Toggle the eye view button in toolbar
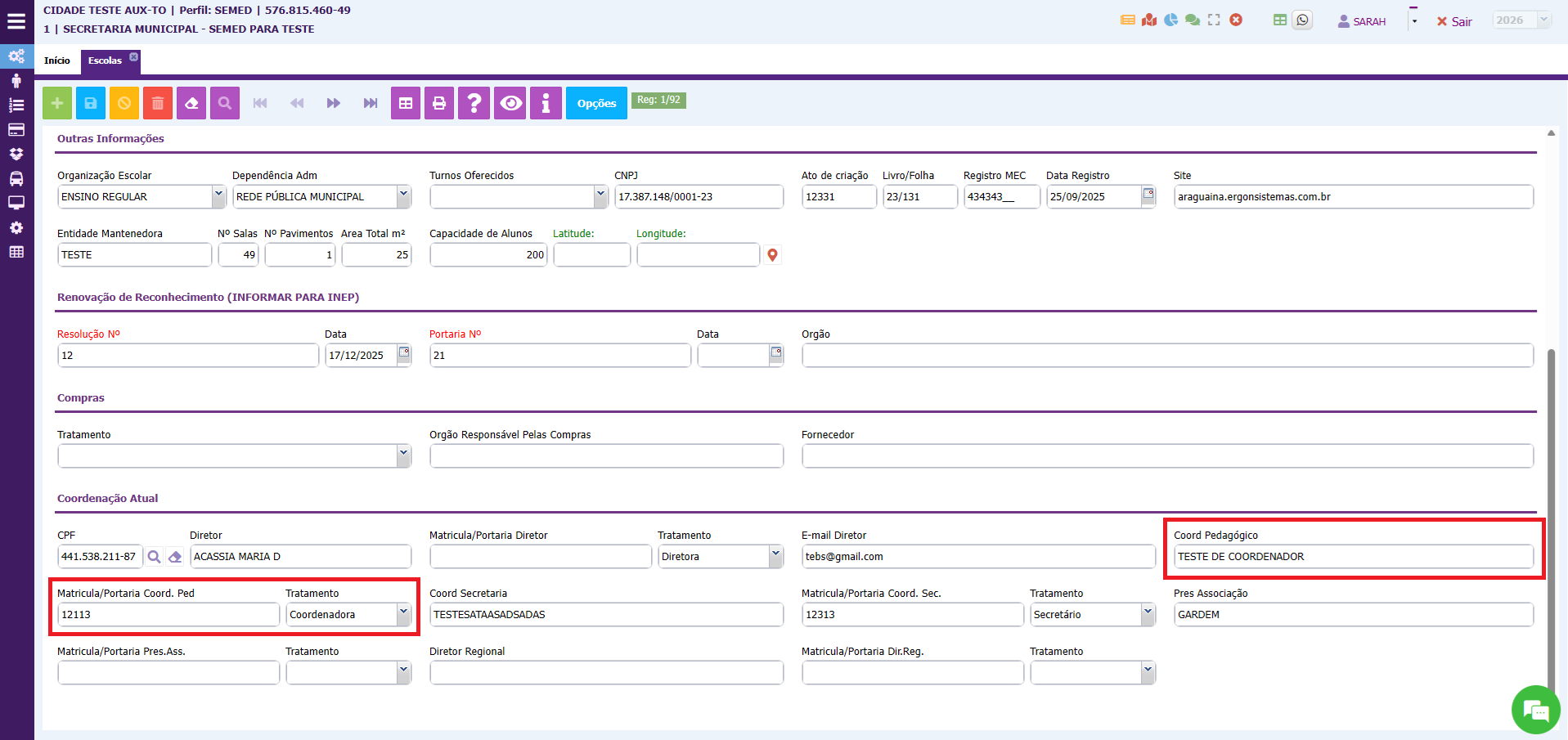1568x740 pixels. click(511, 103)
